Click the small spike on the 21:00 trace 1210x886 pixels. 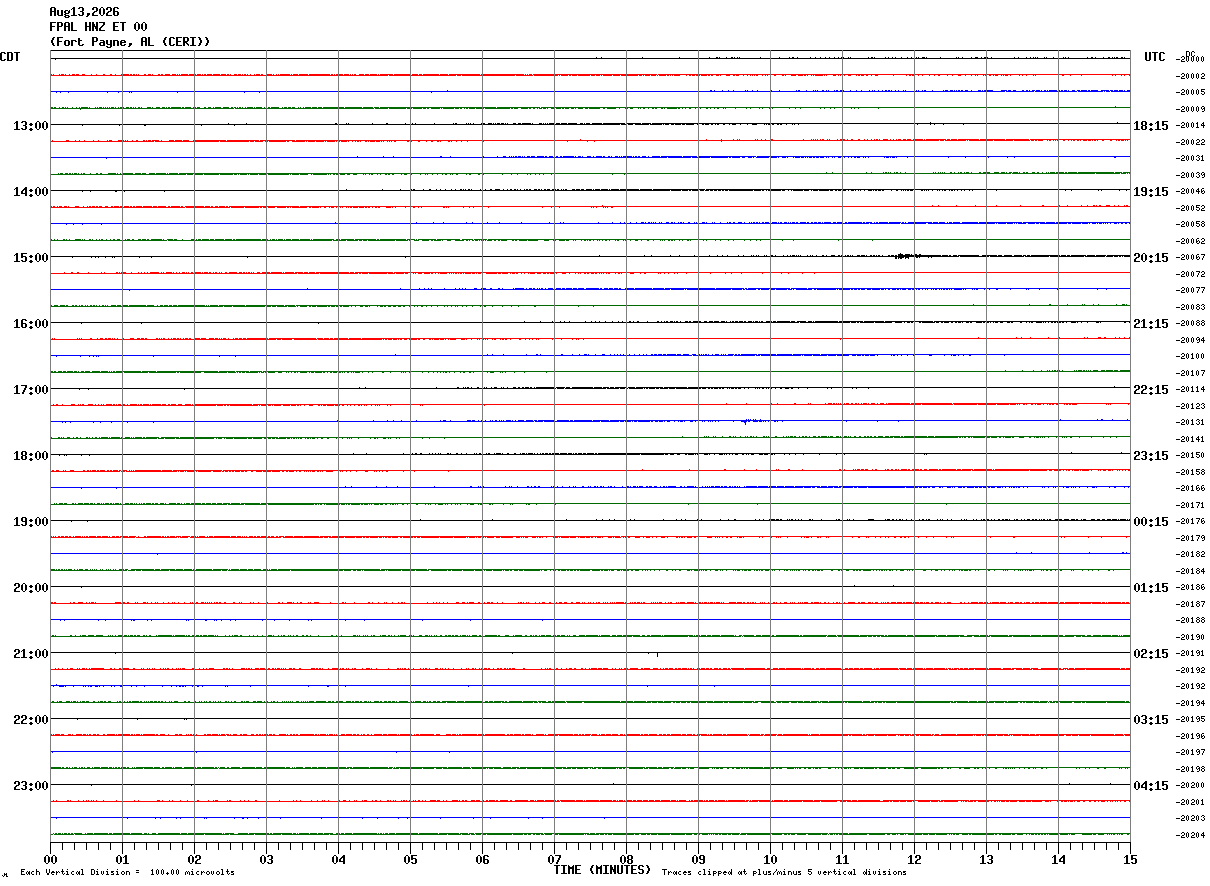pyautogui.click(x=657, y=654)
